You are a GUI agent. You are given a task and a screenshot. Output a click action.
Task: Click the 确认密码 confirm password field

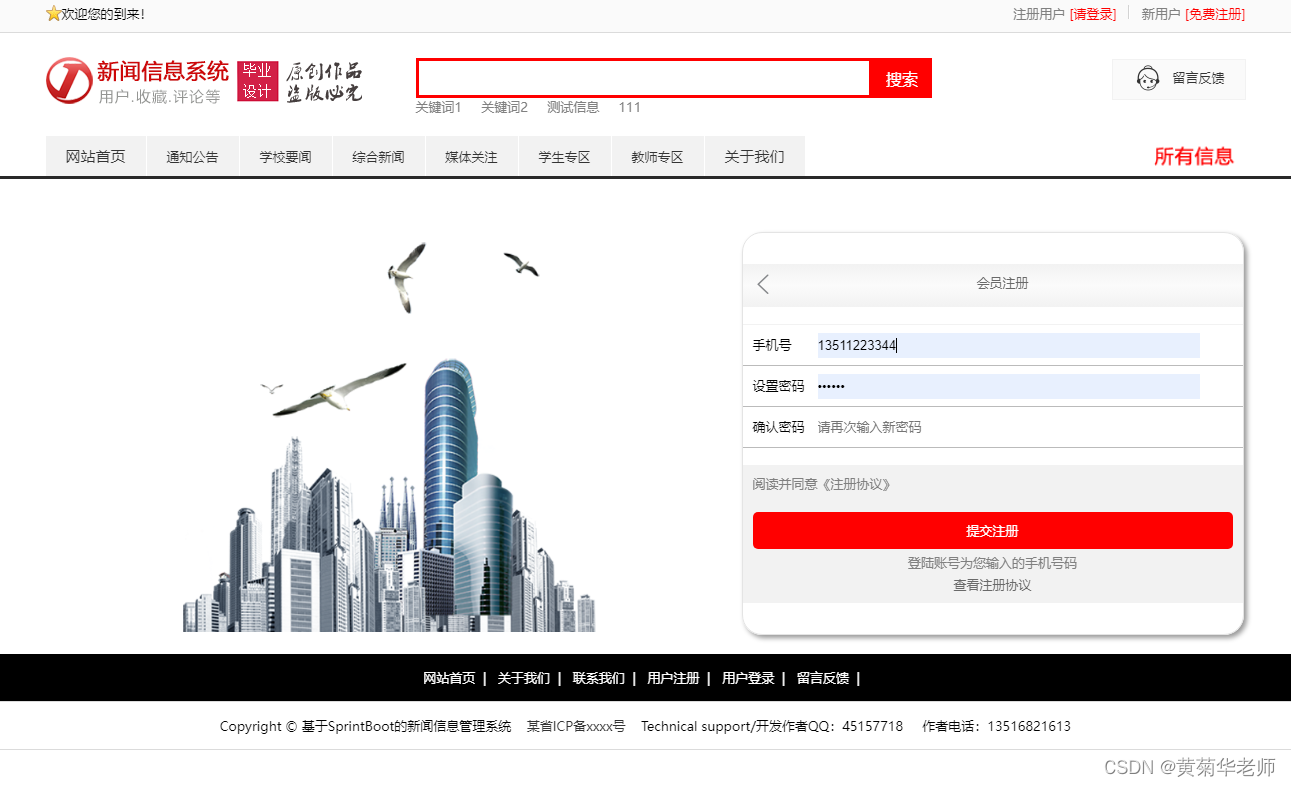coord(1000,427)
